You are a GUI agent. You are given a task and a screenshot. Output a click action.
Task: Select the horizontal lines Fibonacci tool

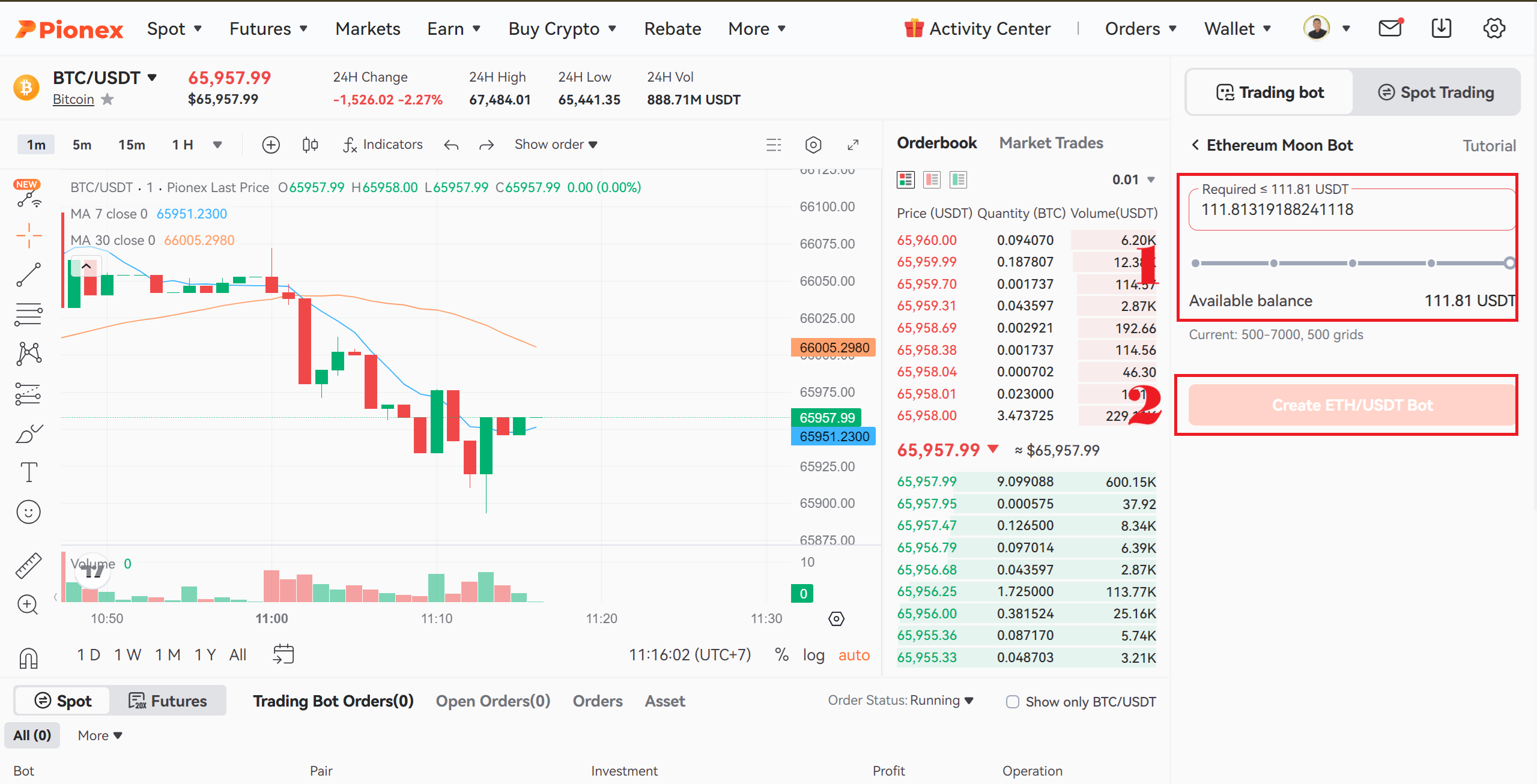click(x=29, y=314)
